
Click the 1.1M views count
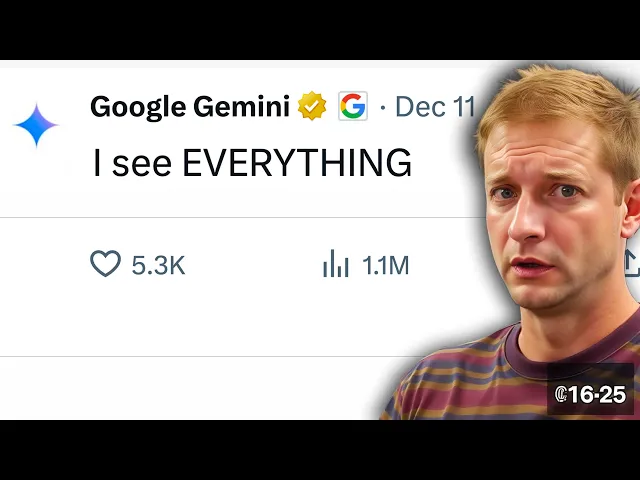(x=385, y=265)
